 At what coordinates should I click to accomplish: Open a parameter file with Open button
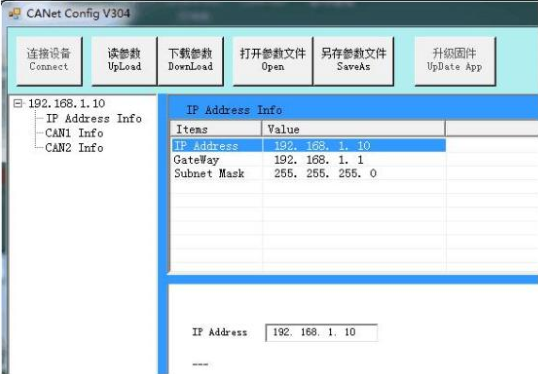273,60
